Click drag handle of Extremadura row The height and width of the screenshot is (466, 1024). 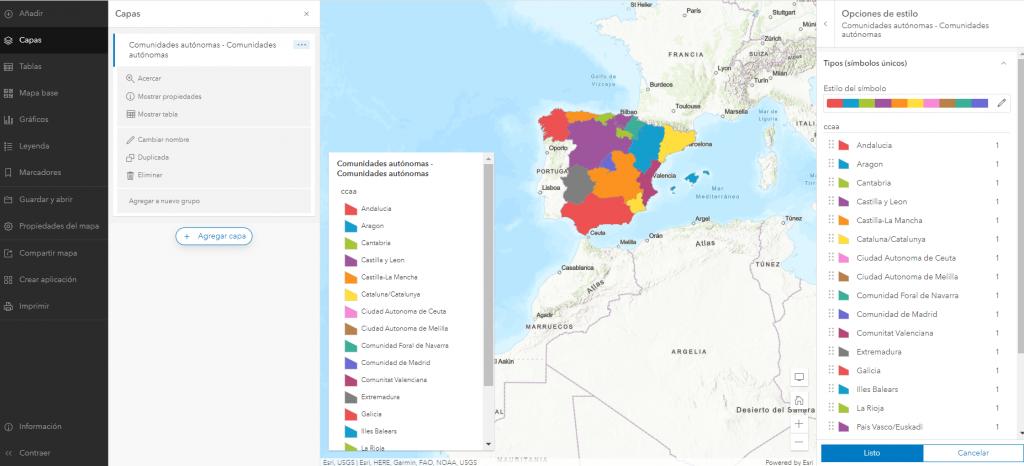click(x=831, y=352)
